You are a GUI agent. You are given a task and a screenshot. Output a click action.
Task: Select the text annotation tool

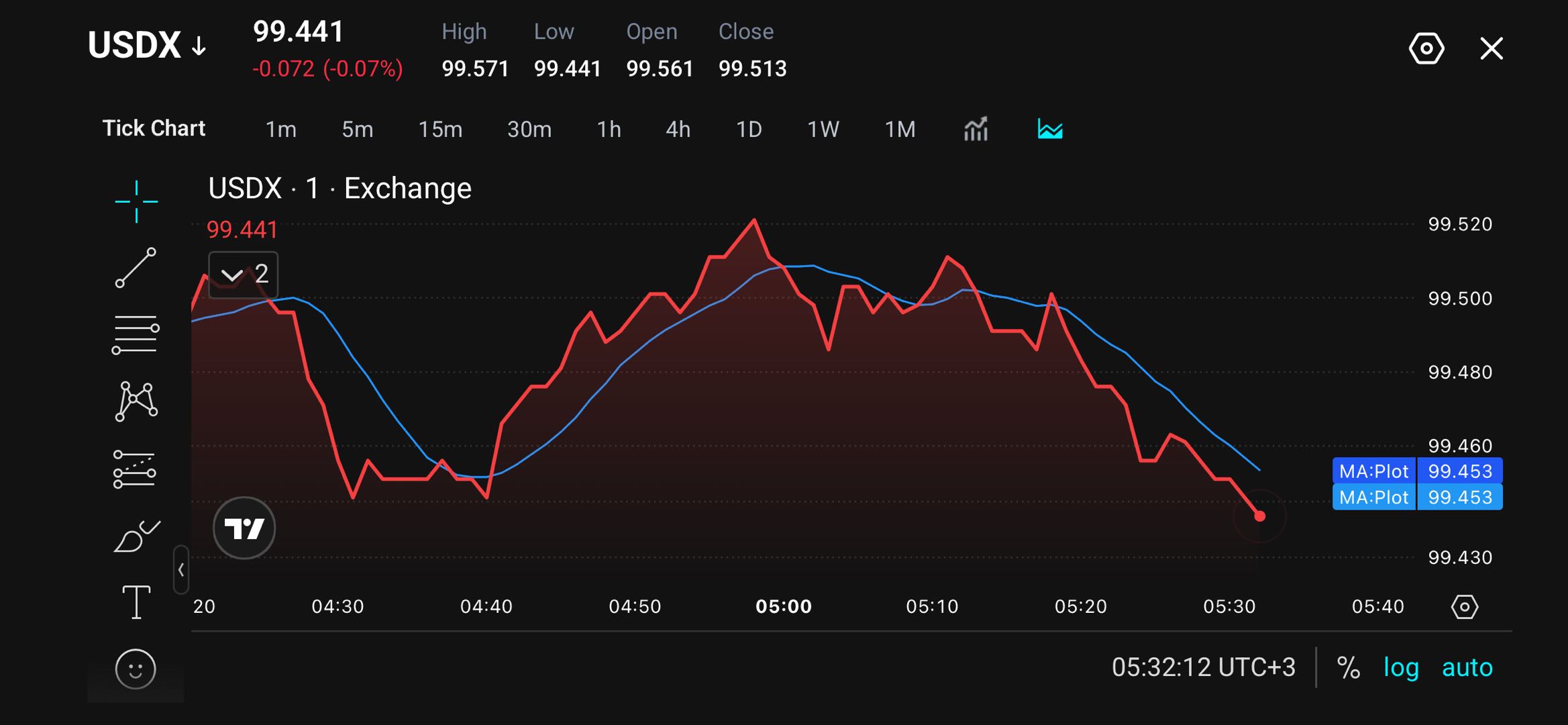[136, 602]
